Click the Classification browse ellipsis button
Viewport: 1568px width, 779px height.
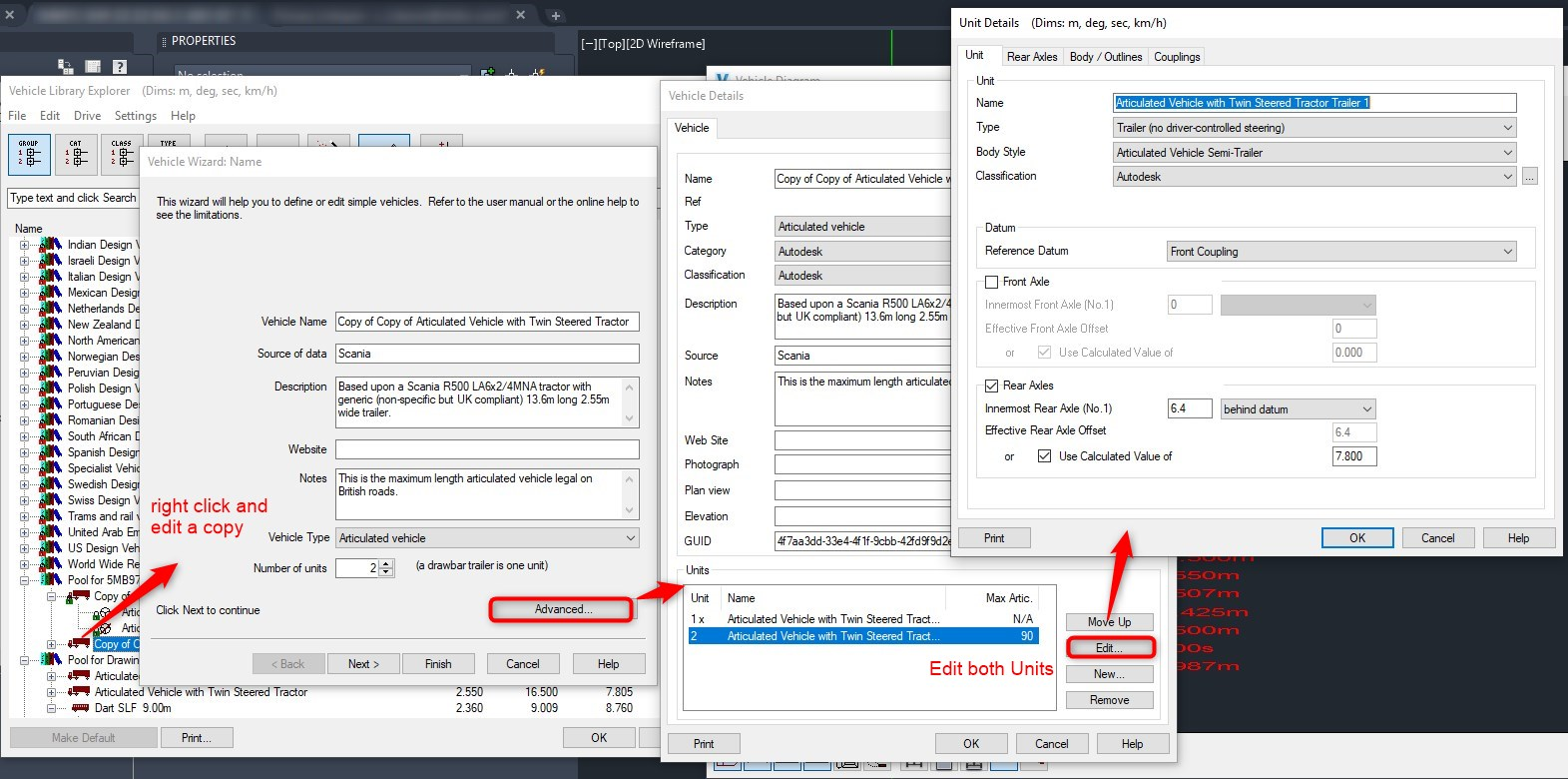coord(1530,177)
